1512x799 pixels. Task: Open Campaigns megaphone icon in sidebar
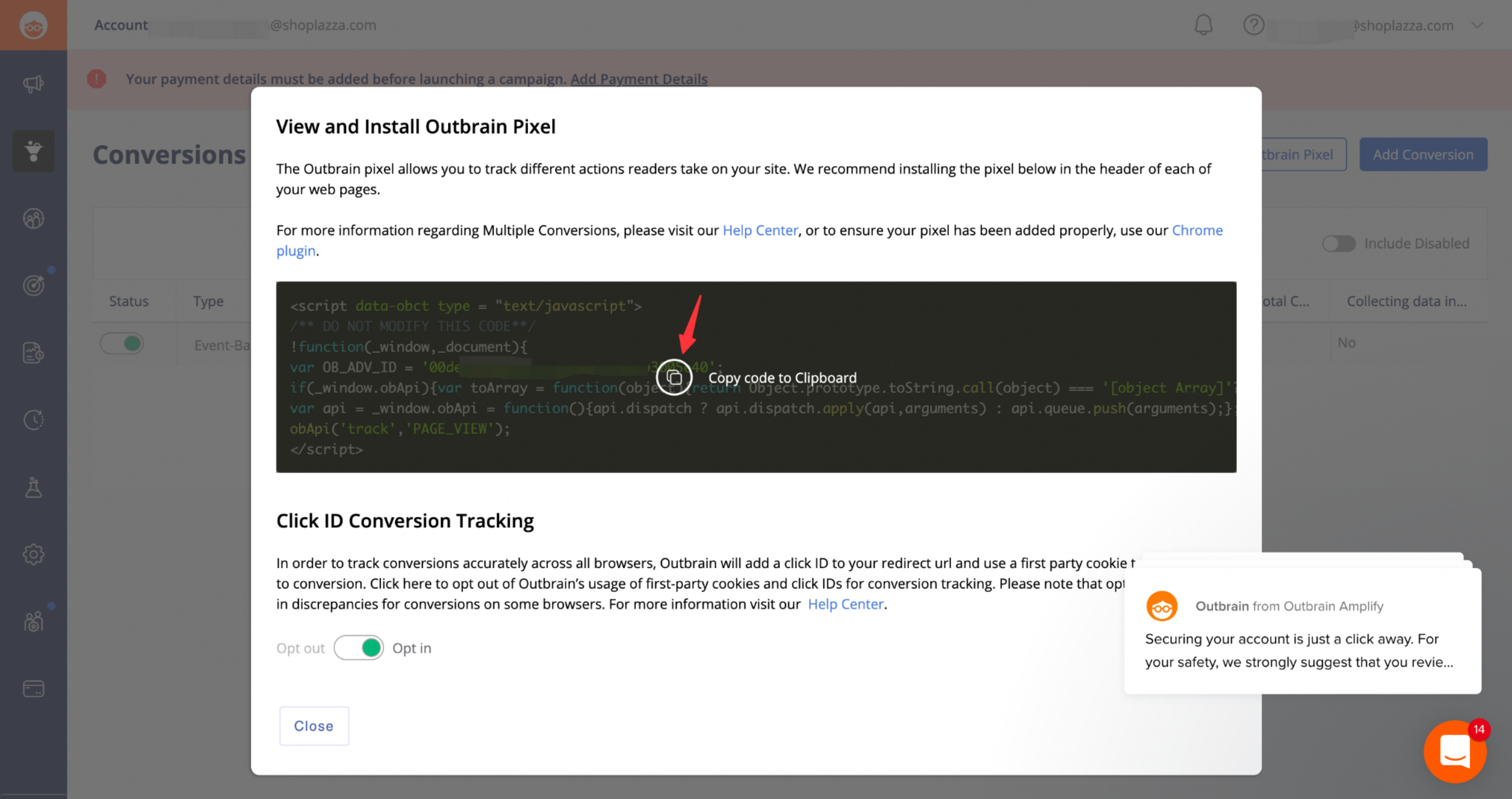pos(33,84)
